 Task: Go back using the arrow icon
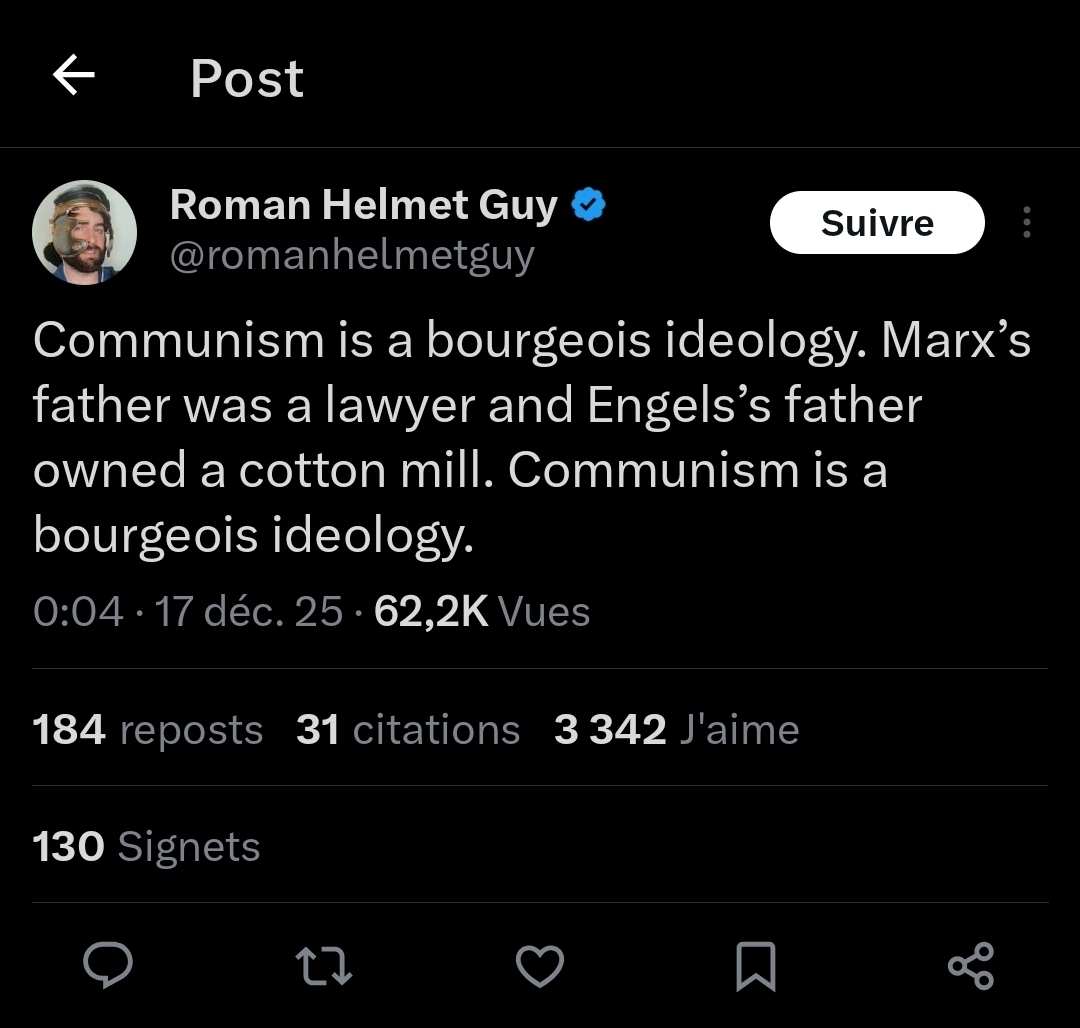click(73, 76)
